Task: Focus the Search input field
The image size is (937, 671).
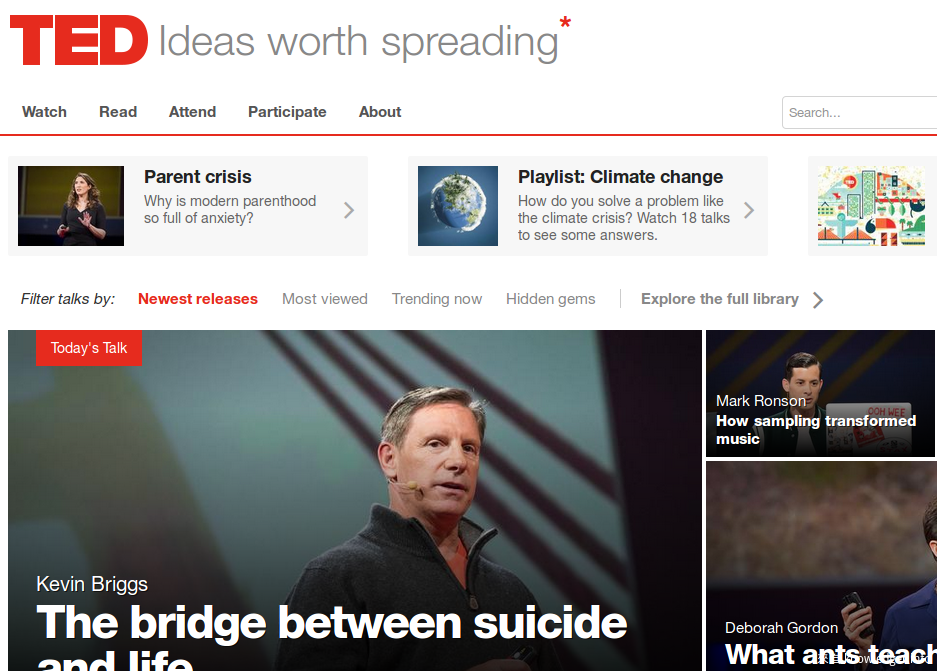Action: tap(859, 112)
